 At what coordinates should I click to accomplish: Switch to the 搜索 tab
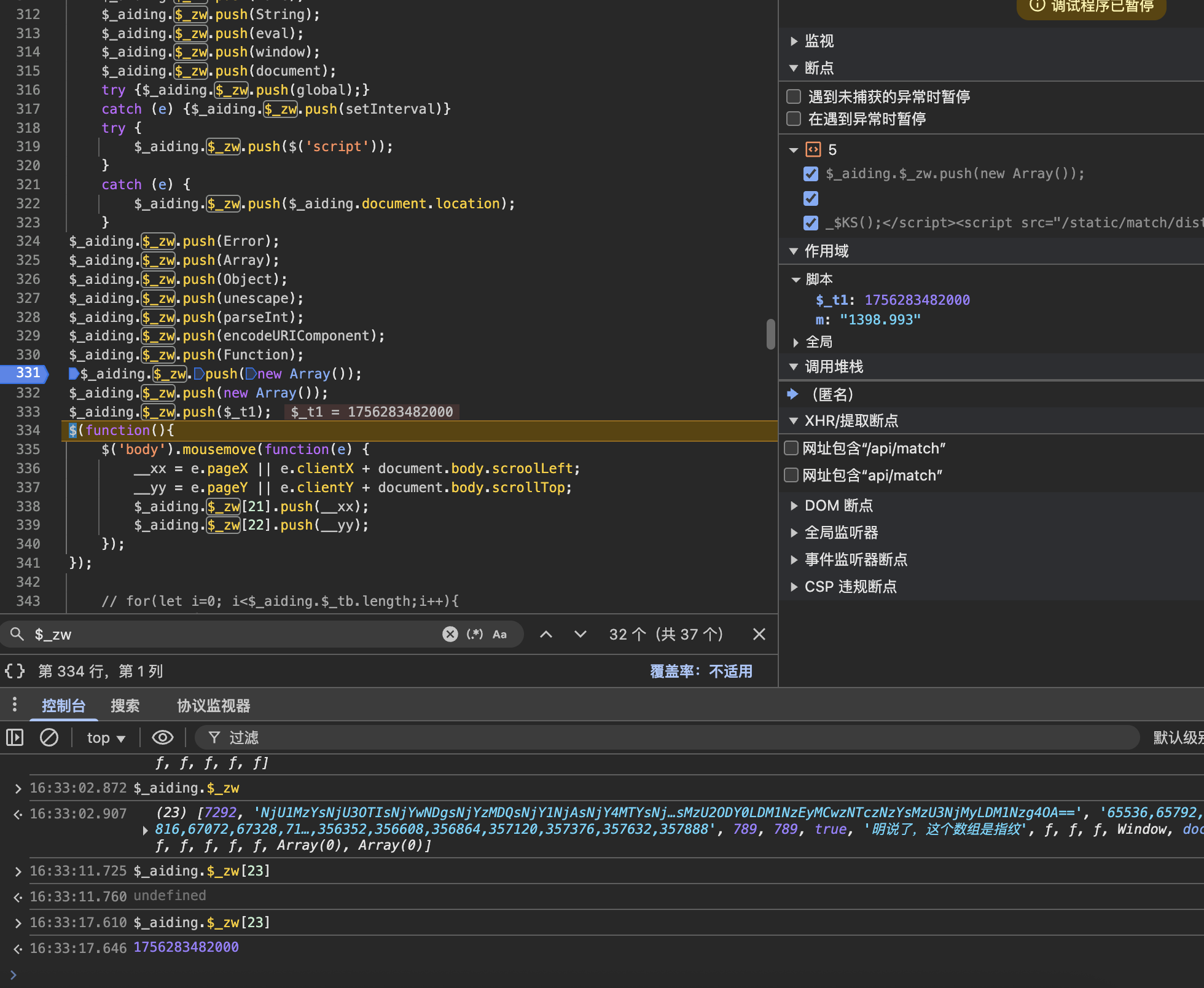tap(125, 705)
